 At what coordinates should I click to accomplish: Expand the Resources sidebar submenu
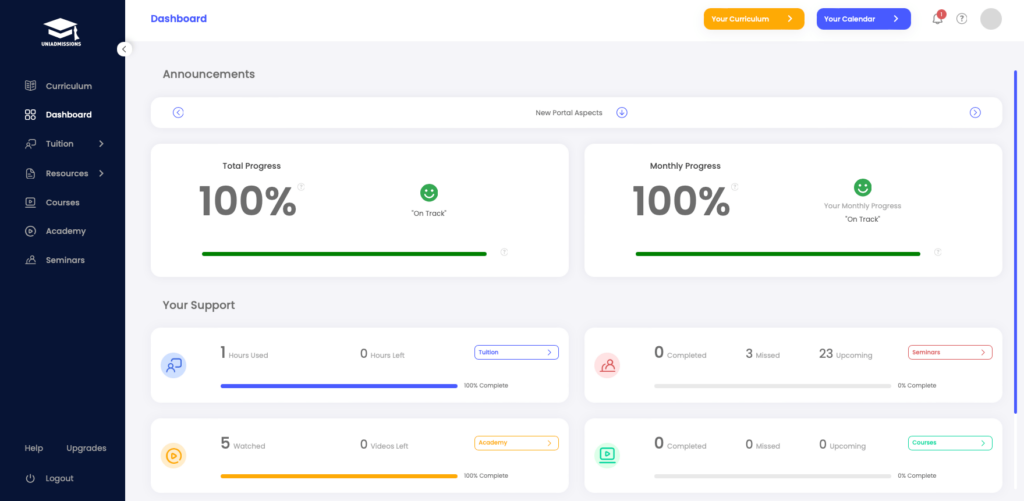point(101,173)
